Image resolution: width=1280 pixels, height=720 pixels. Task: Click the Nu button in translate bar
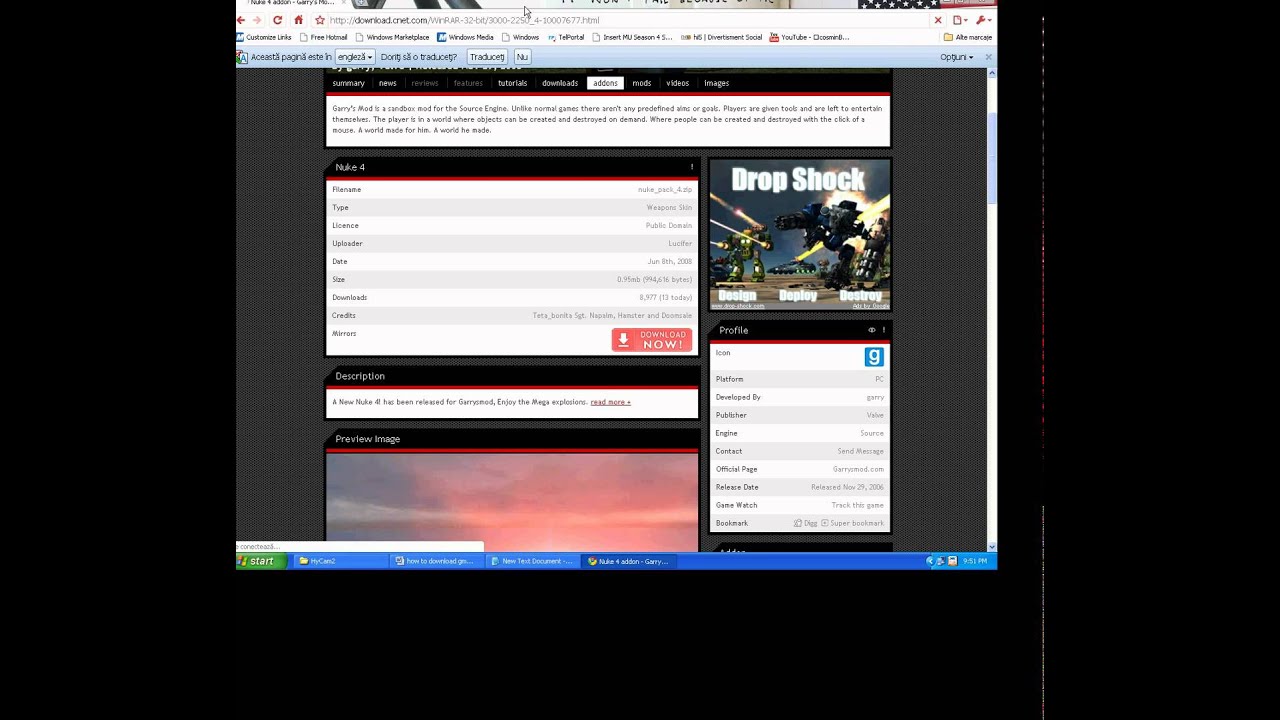[x=522, y=57]
